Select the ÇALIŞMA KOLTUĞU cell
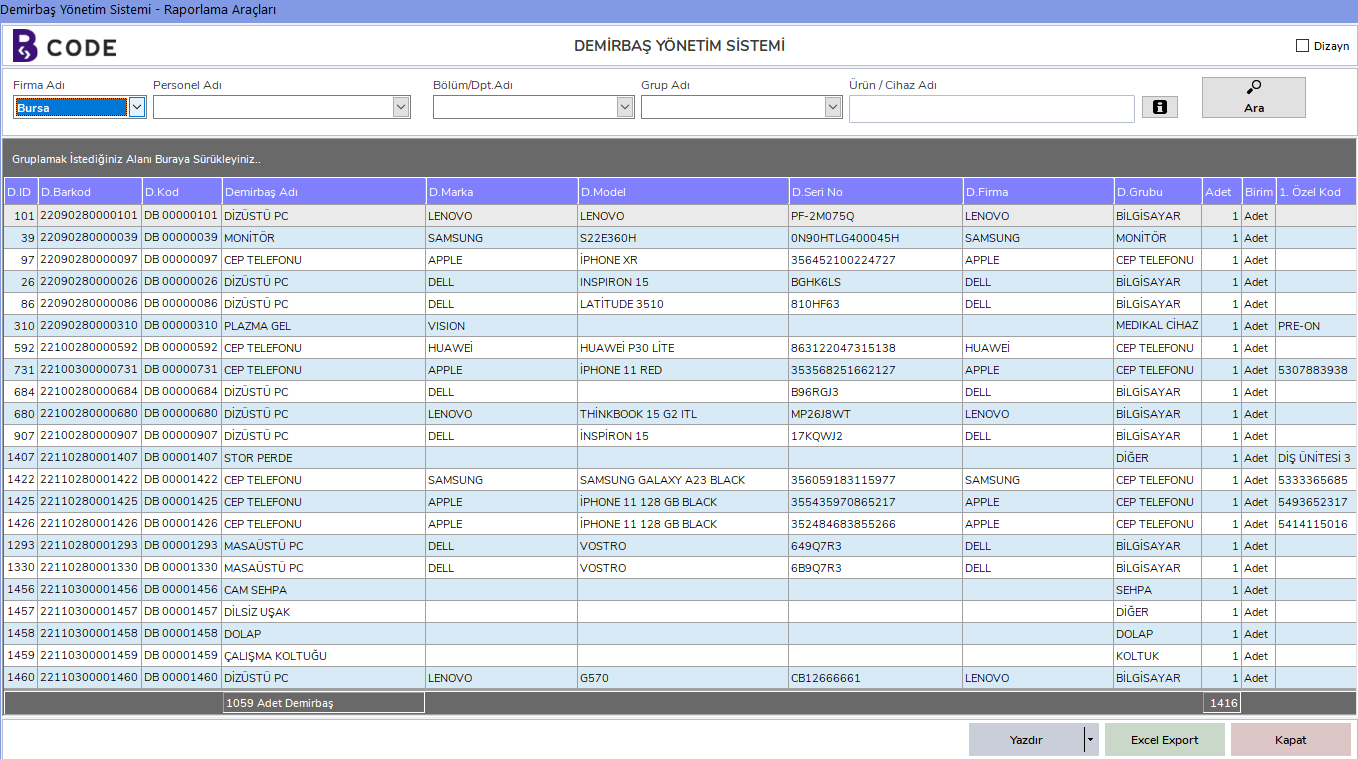Image resolution: width=1358 pixels, height=759 pixels. click(324, 656)
